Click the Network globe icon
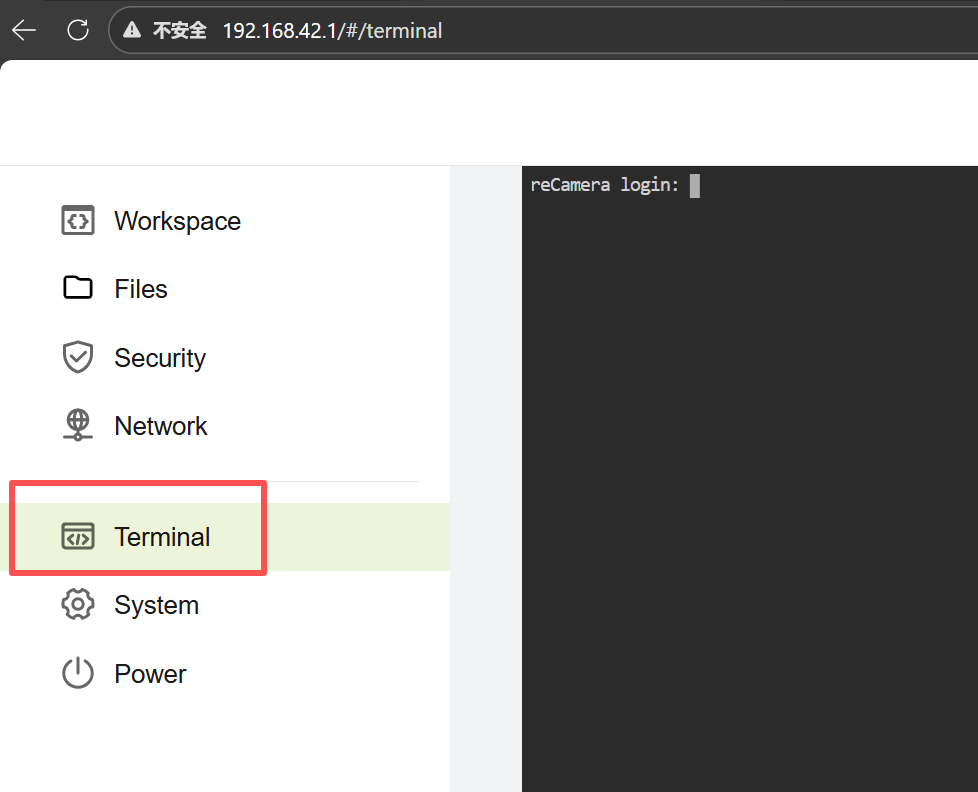Viewport: 978px width, 792px height. tap(78, 425)
